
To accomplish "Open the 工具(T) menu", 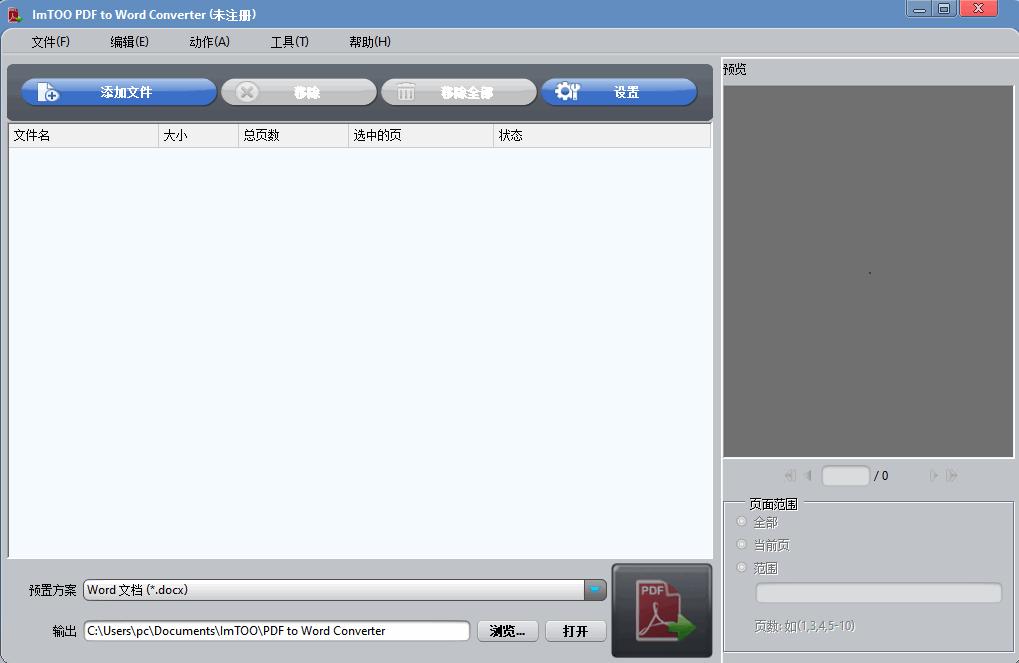I will [x=289, y=42].
